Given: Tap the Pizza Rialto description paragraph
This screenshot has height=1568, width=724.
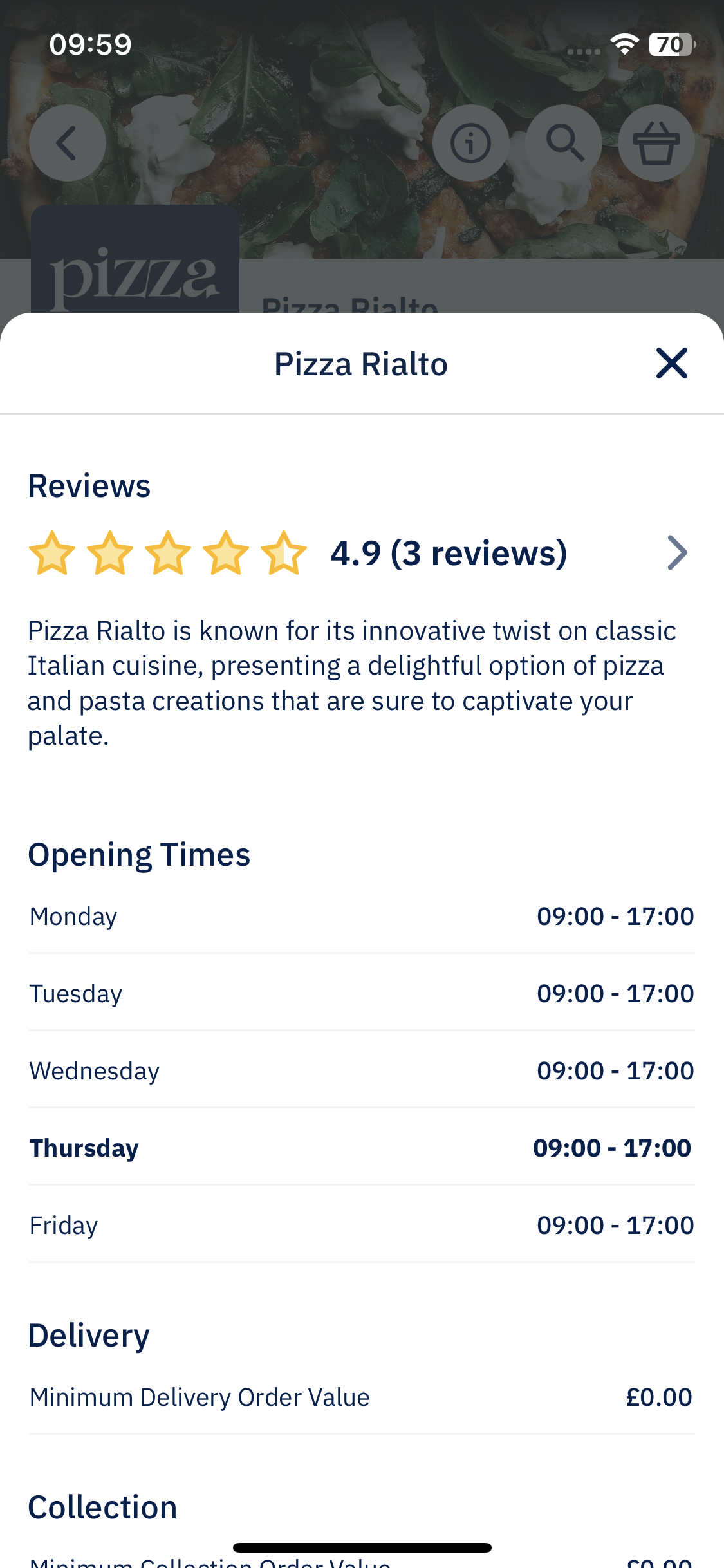Looking at the screenshot, I should 352,683.
